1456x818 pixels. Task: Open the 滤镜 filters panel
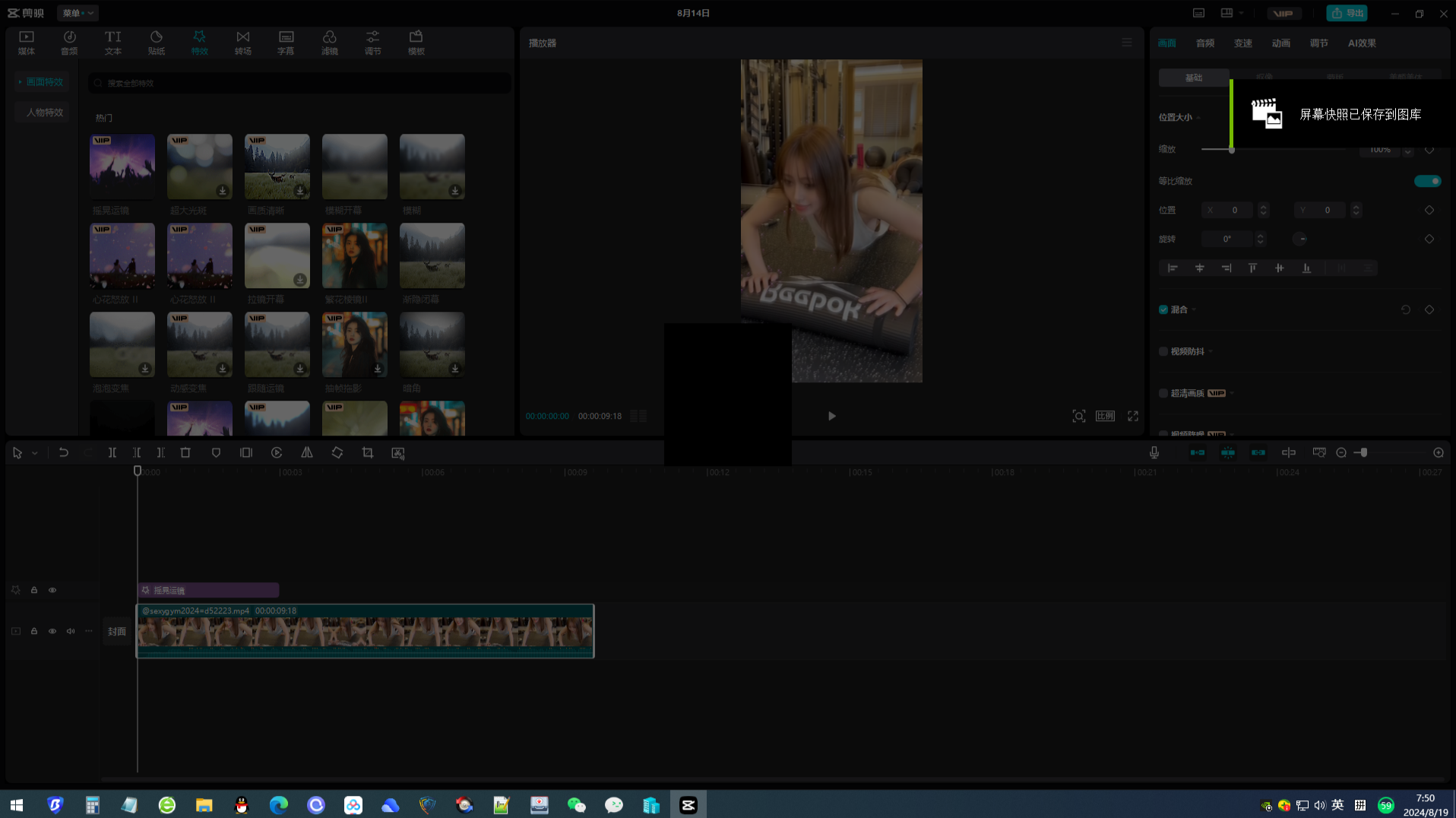pos(329,43)
